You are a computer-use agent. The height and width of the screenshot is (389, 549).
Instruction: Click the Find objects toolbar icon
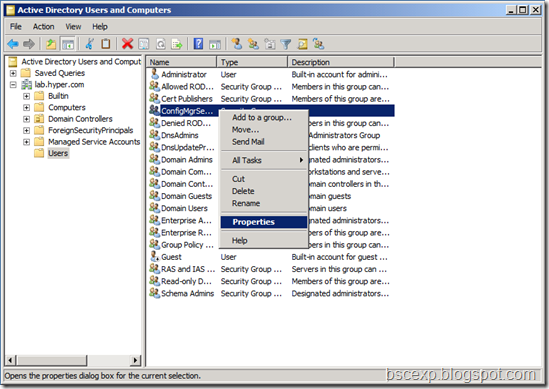tap(303, 44)
